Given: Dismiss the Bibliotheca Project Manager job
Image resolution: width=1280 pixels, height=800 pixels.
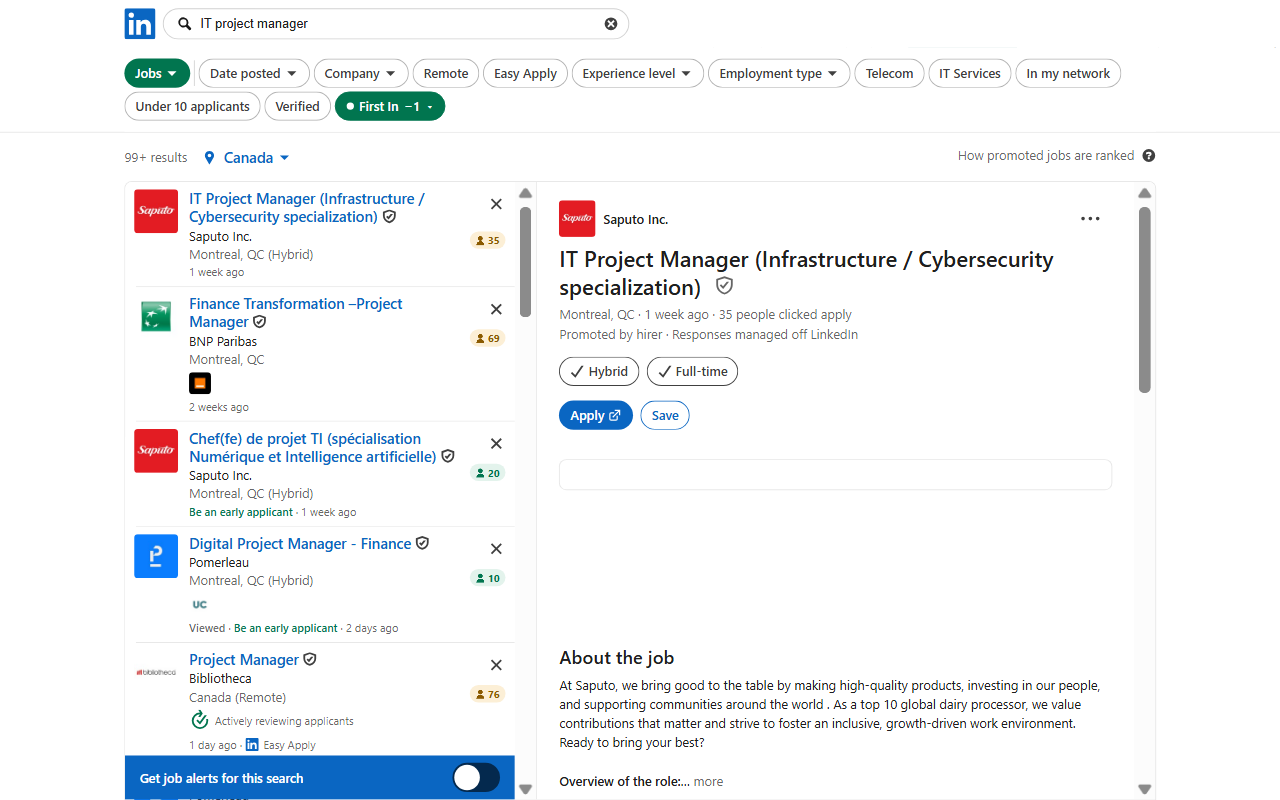Looking at the screenshot, I should click(x=496, y=665).
